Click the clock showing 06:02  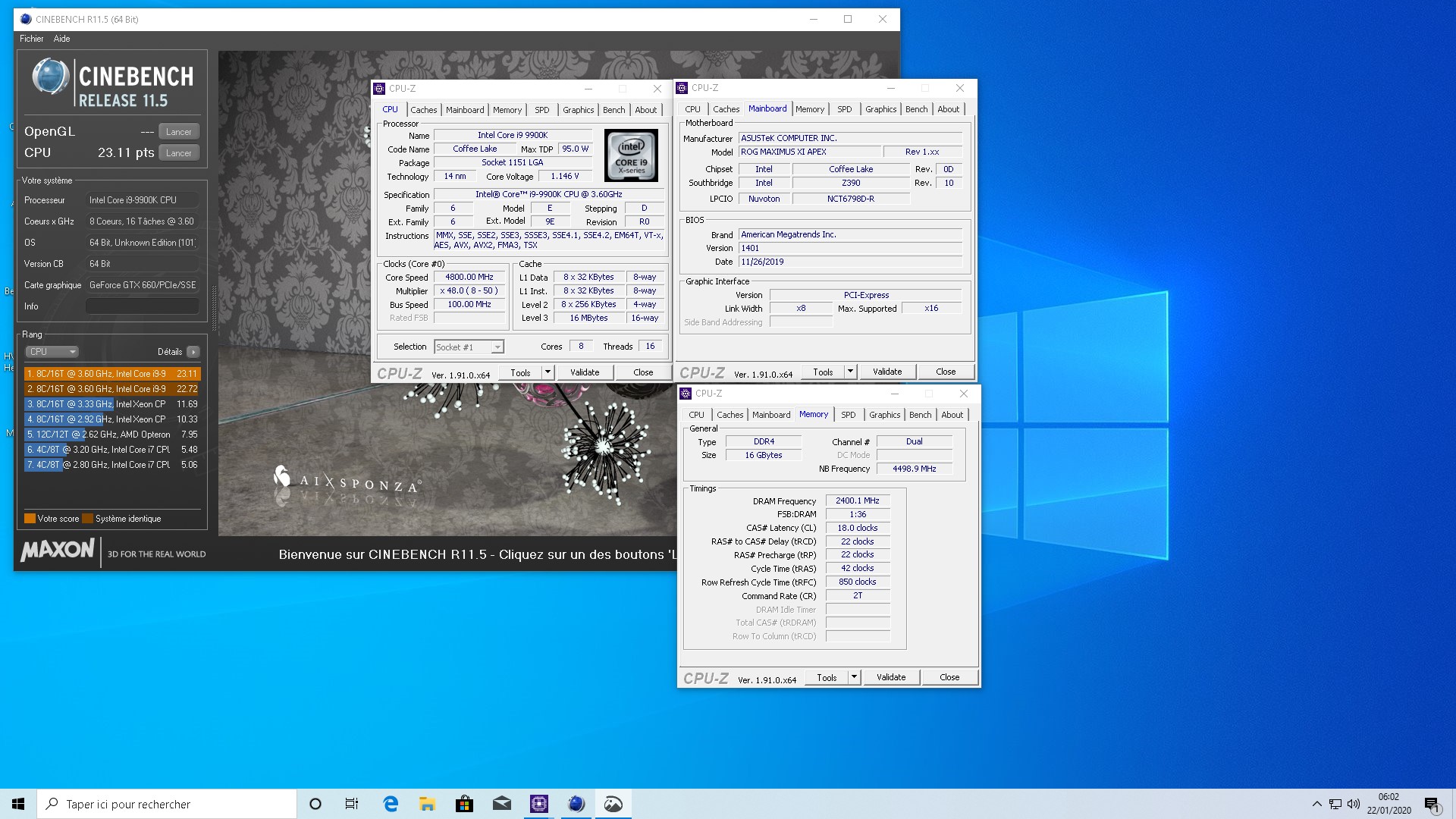coord(1389,797)
